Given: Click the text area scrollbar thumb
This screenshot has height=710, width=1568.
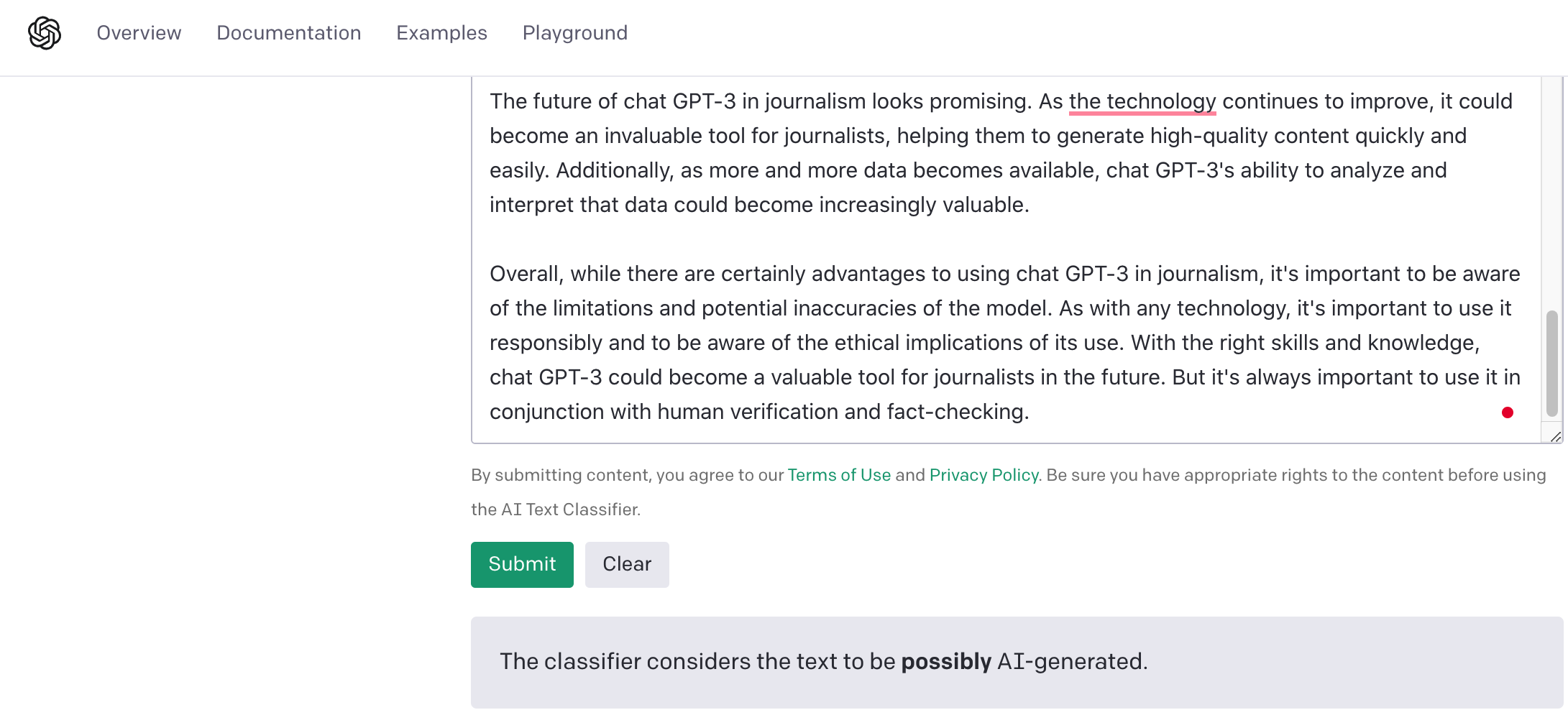Looking at the screenshot, I should pos(1552,364).
